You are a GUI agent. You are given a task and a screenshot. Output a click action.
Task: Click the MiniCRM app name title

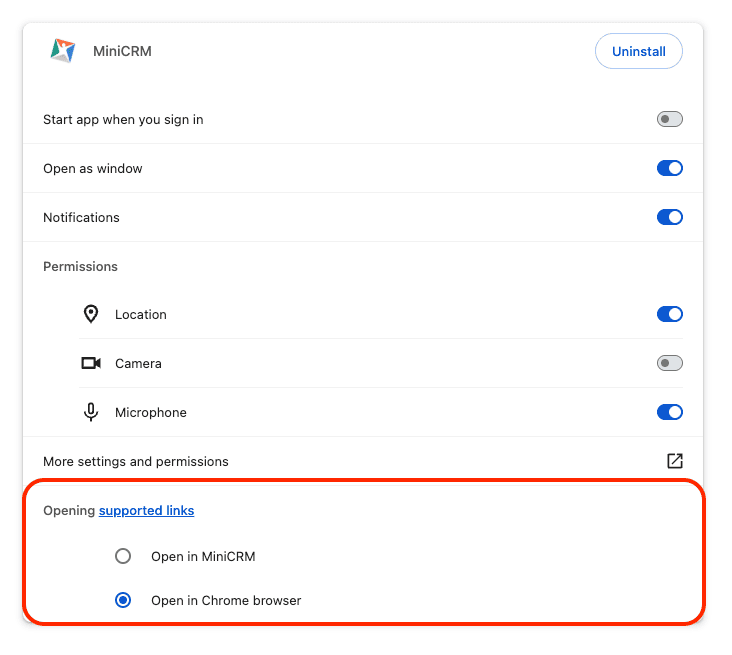(x=122, y=51)
